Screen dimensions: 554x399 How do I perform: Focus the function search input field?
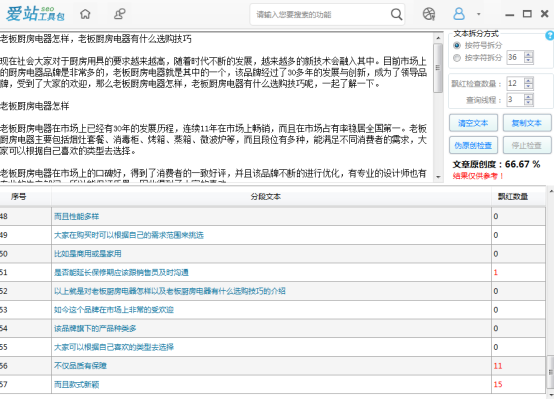(322, 14)
